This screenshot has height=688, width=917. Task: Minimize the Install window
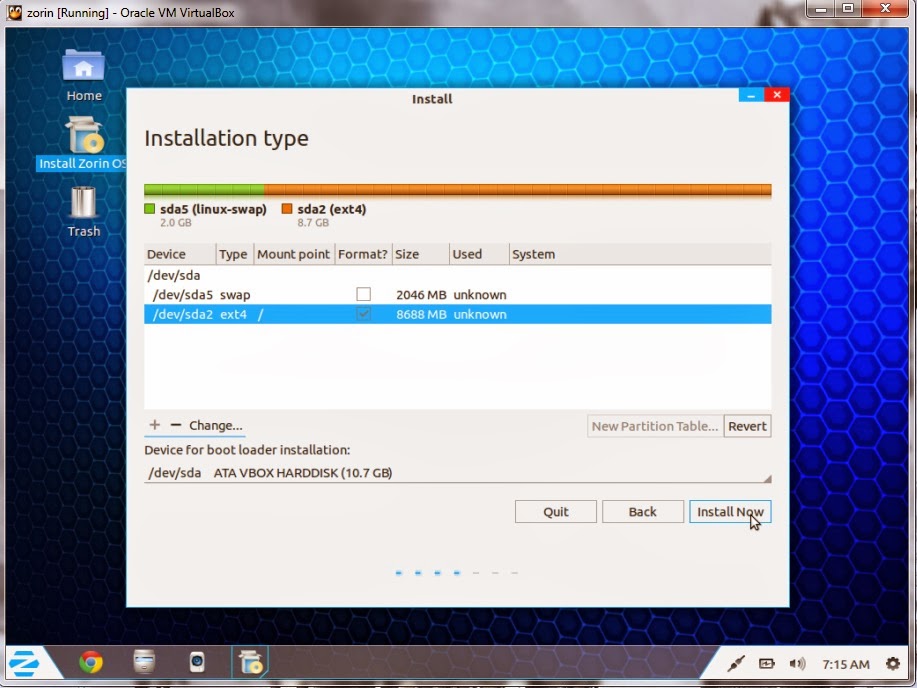(751, 95)
